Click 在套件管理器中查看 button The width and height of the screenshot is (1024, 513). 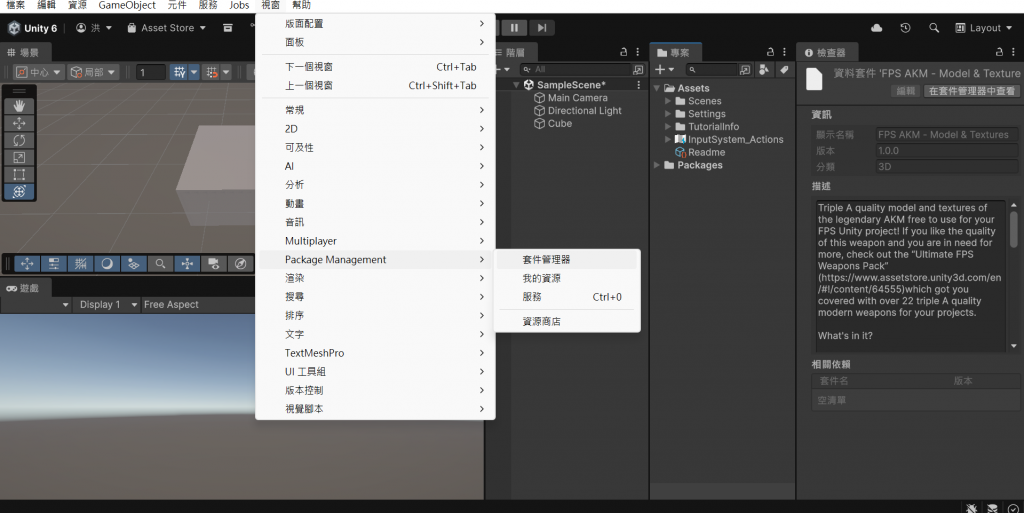click(x=972, y=91)
